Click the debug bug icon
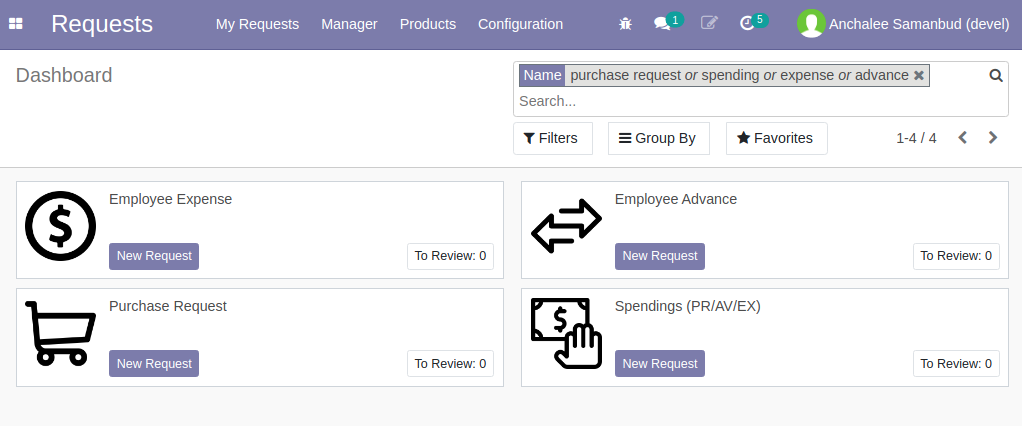 (x=626, y=24)
